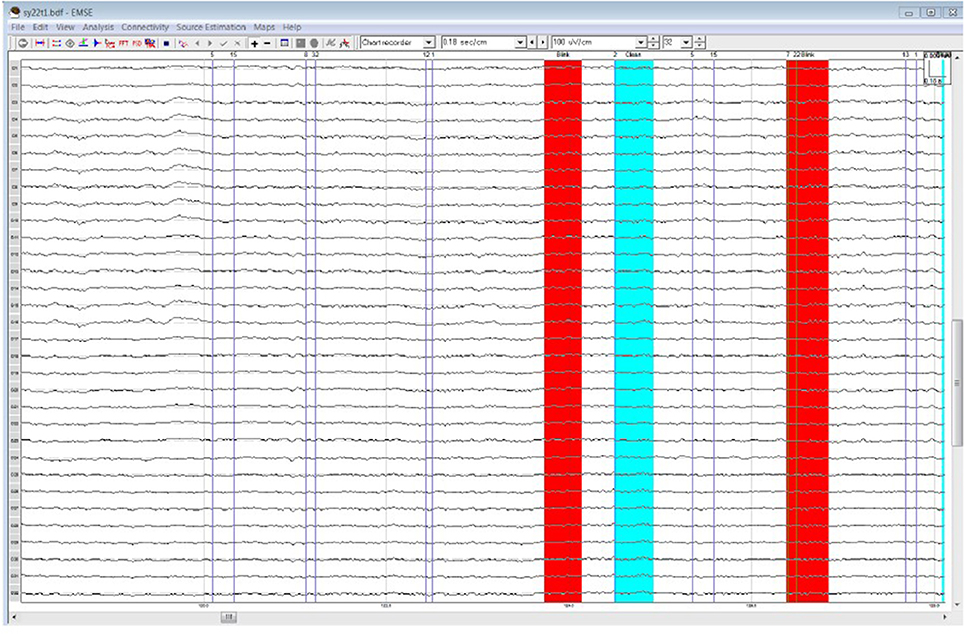
Task: Open the Connectivity menu
Action: [145, 27]
